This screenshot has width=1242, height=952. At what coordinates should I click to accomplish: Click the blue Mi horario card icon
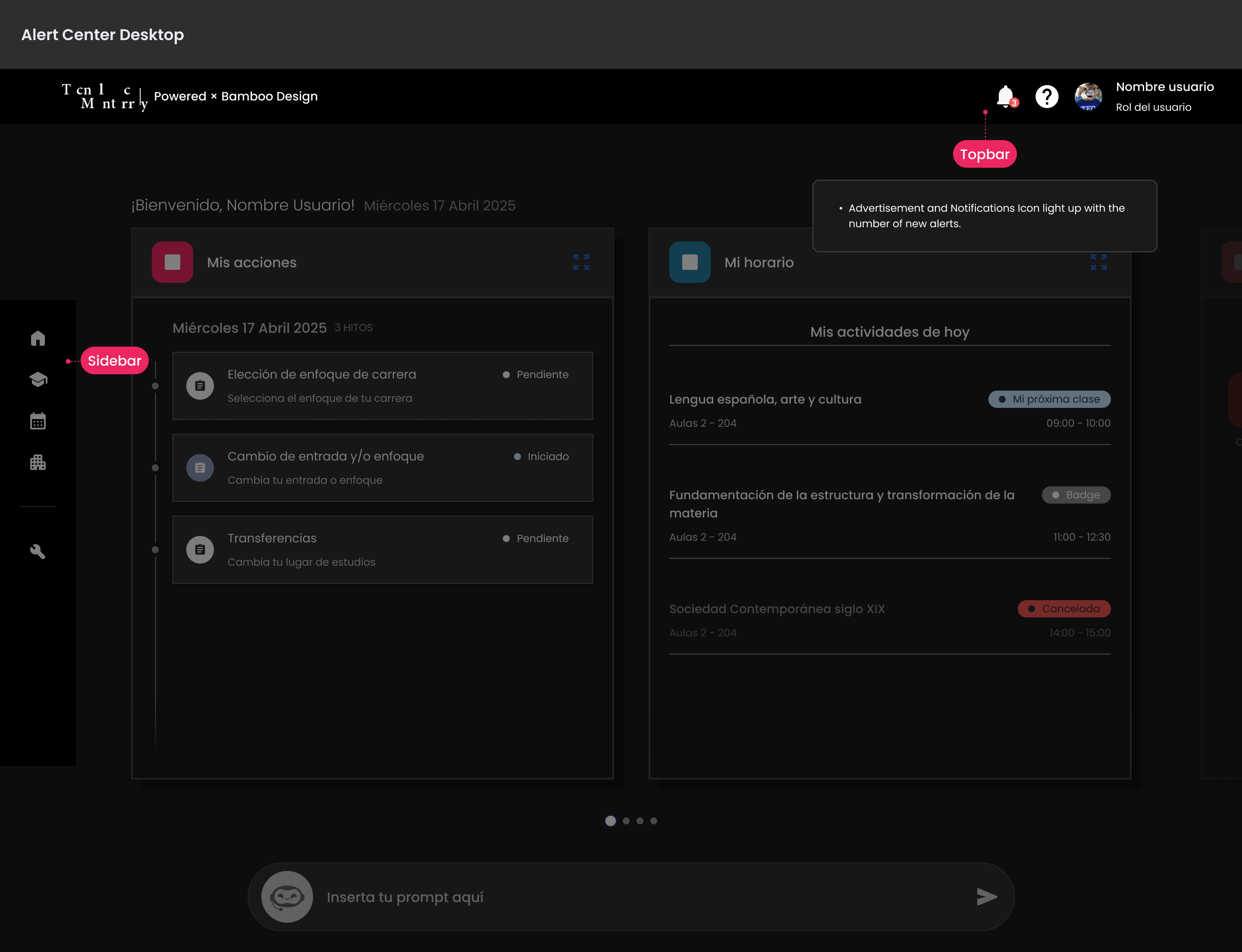(x=690, y=263)
